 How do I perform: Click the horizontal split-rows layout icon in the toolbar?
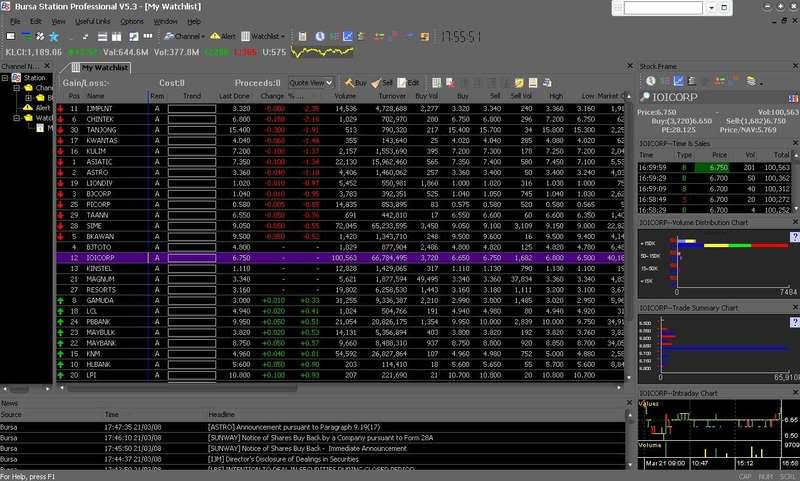[103, 37]
